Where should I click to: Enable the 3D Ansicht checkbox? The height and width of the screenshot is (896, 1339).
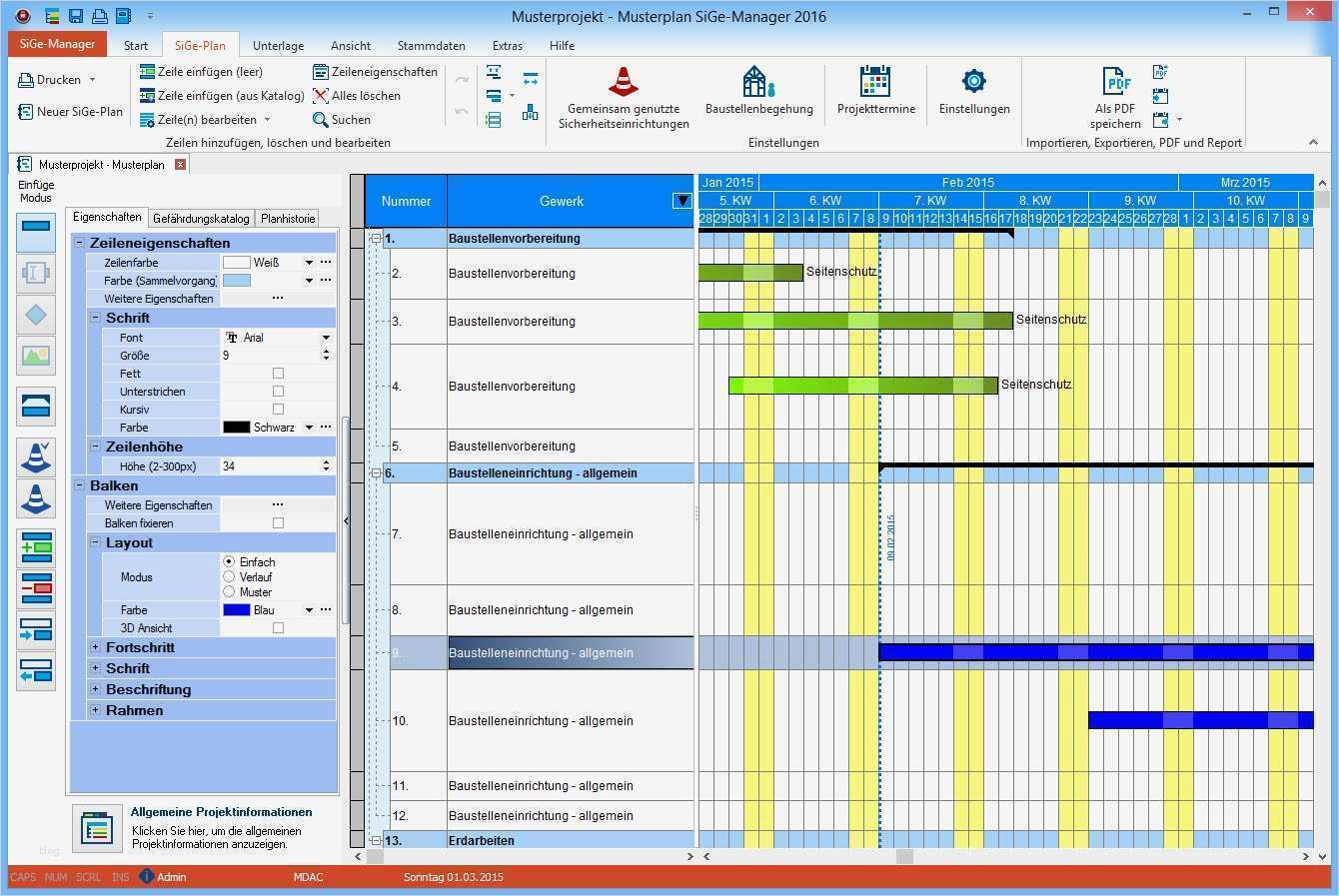pyautogui.click(x=278, y=628)
